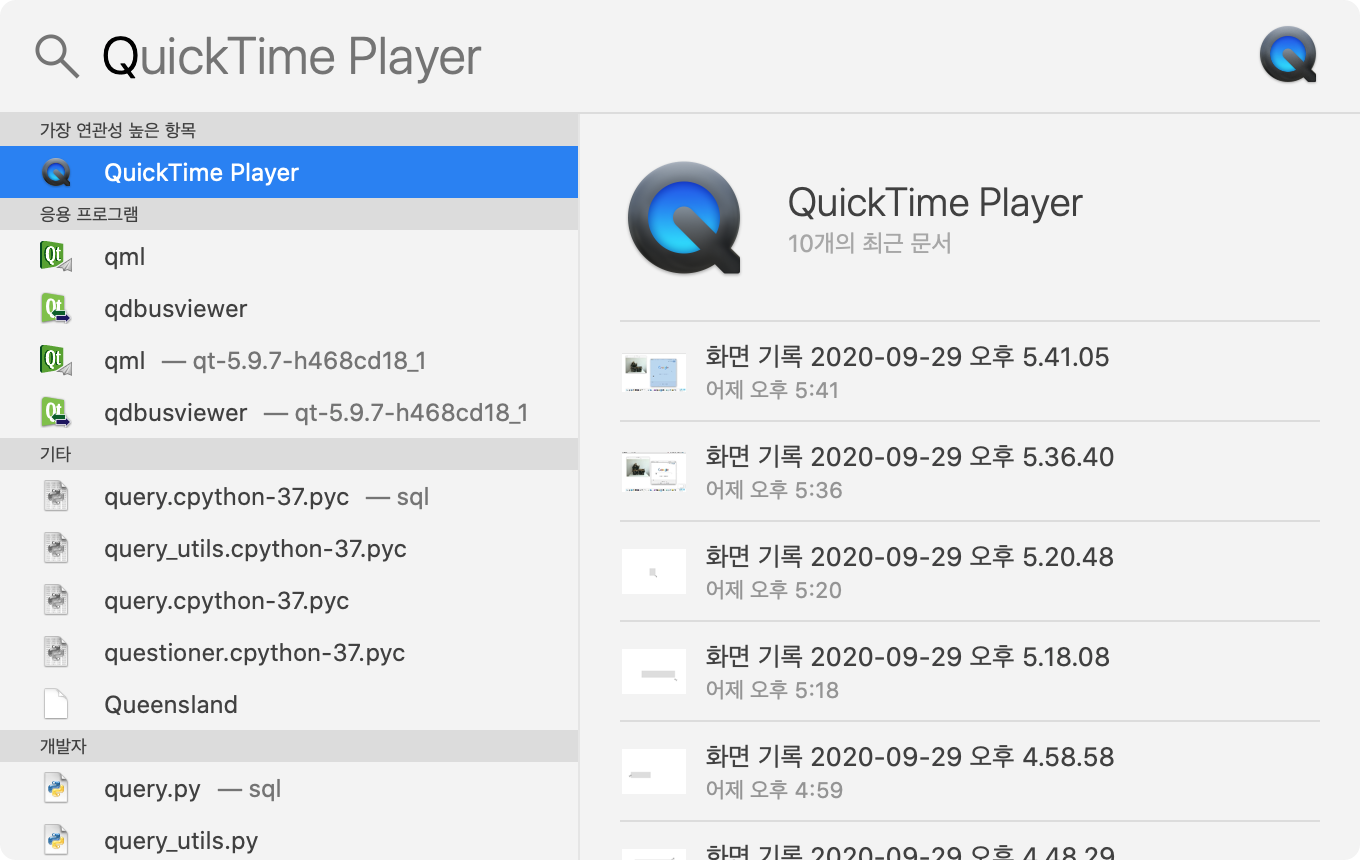Click Qt icon of qdbusviewer qt-5.9.7 row
The width and height of the screenshot is (1360, 860).
point(56,412)
